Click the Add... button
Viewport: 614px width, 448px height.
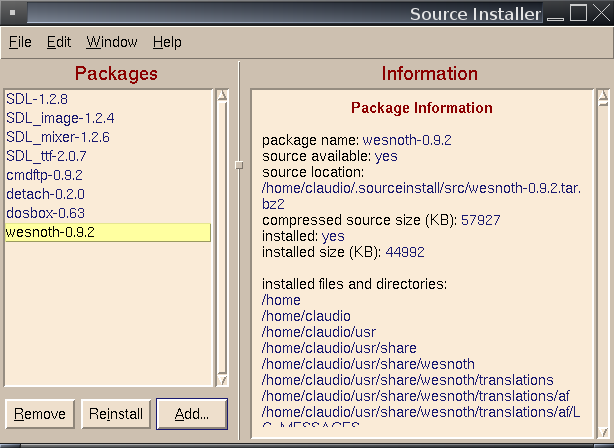(191, 414)
